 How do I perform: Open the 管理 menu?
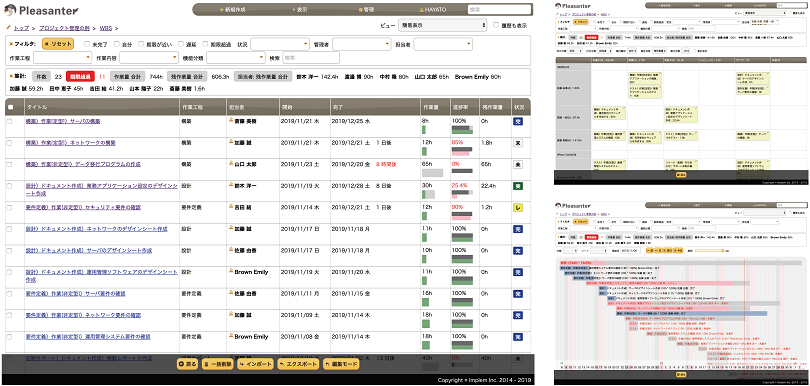click(x=366, y=9)
